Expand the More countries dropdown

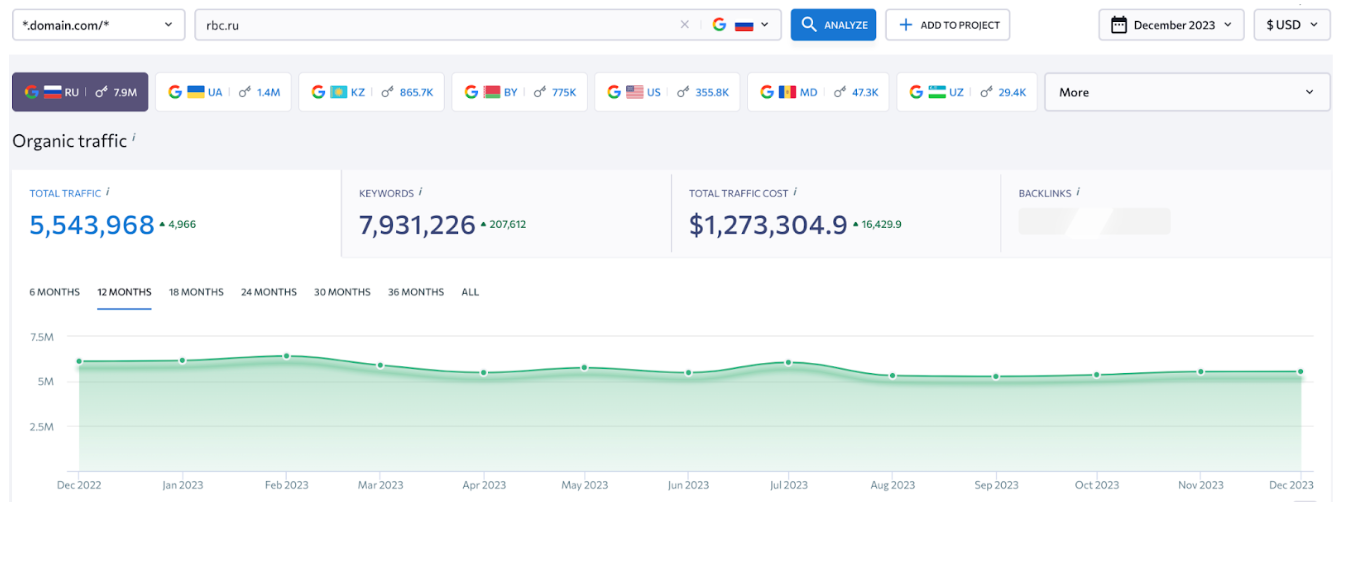[1187, 92]
